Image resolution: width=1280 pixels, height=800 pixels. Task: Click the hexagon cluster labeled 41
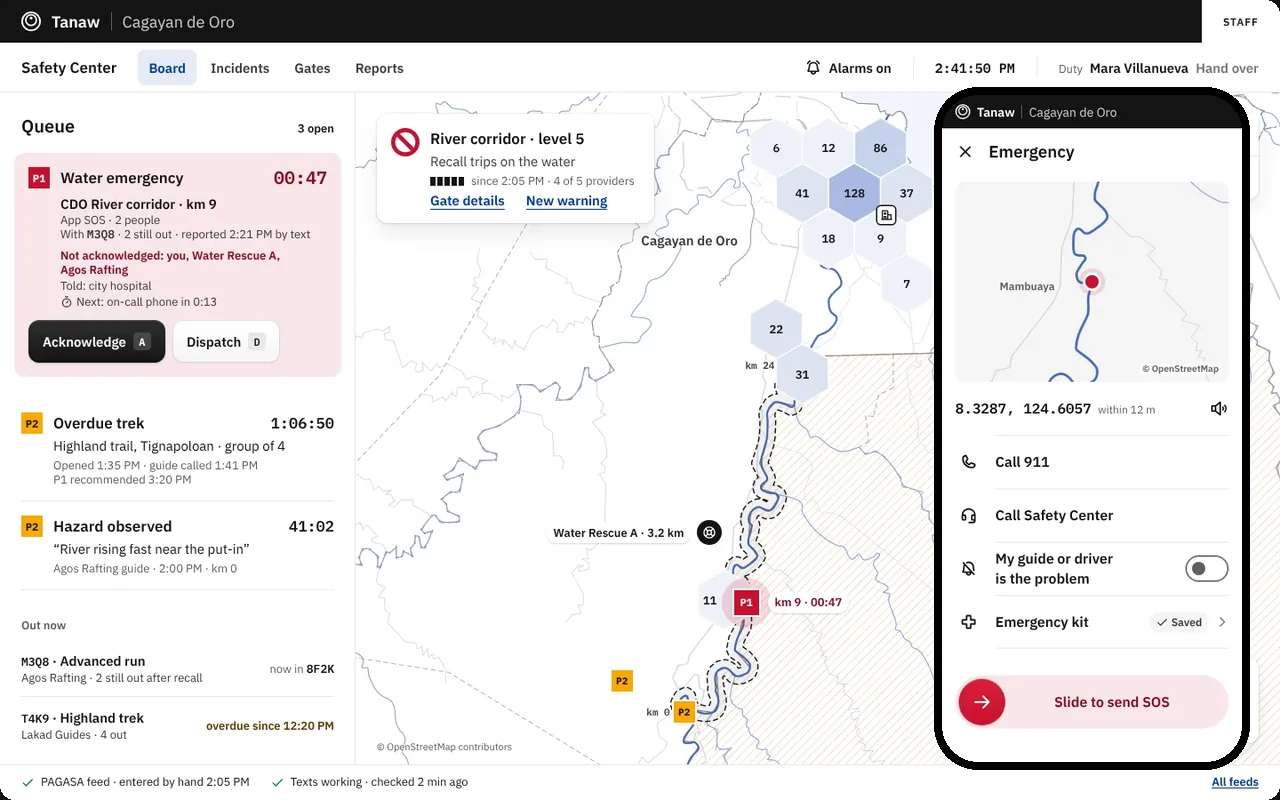click(802, 193)
